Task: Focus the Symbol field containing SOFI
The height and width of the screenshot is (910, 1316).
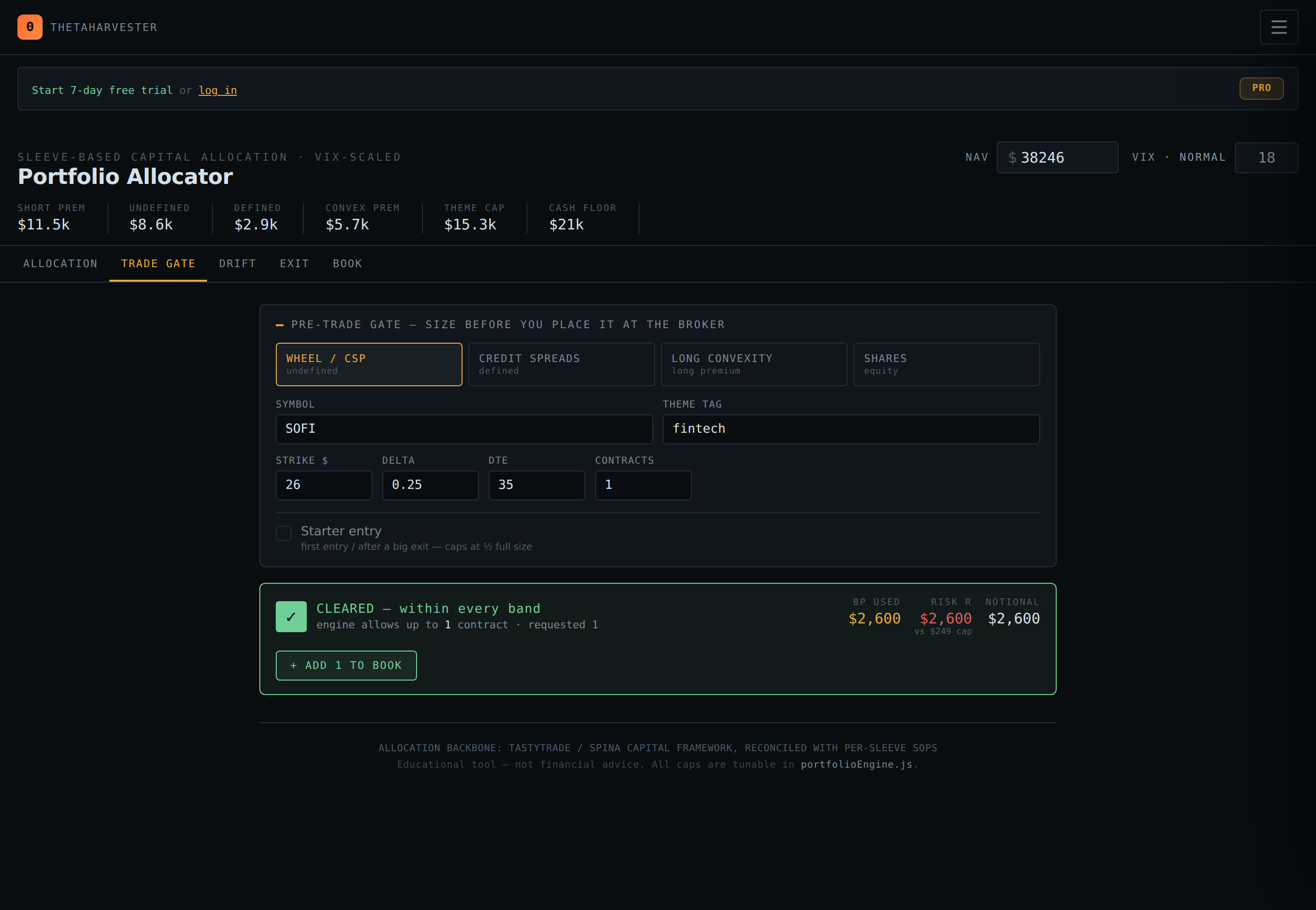Action: point(464,429)
